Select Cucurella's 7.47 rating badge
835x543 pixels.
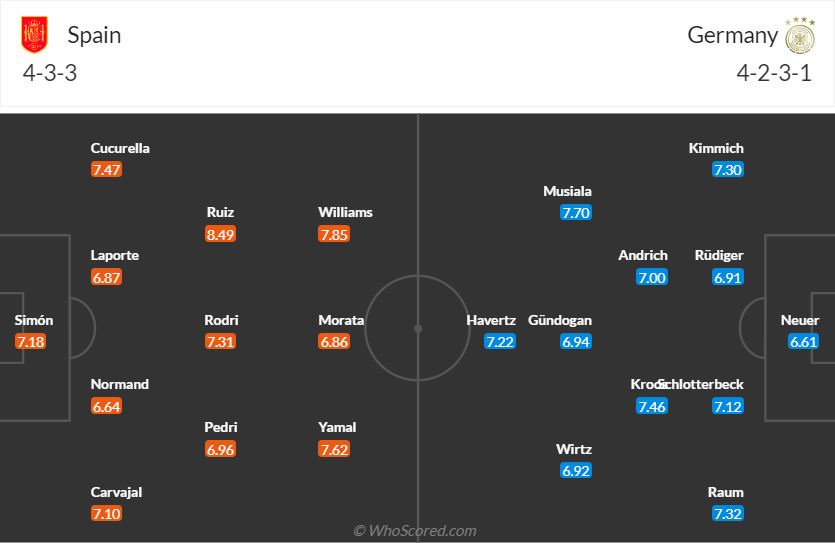click(x=106, y=170)
